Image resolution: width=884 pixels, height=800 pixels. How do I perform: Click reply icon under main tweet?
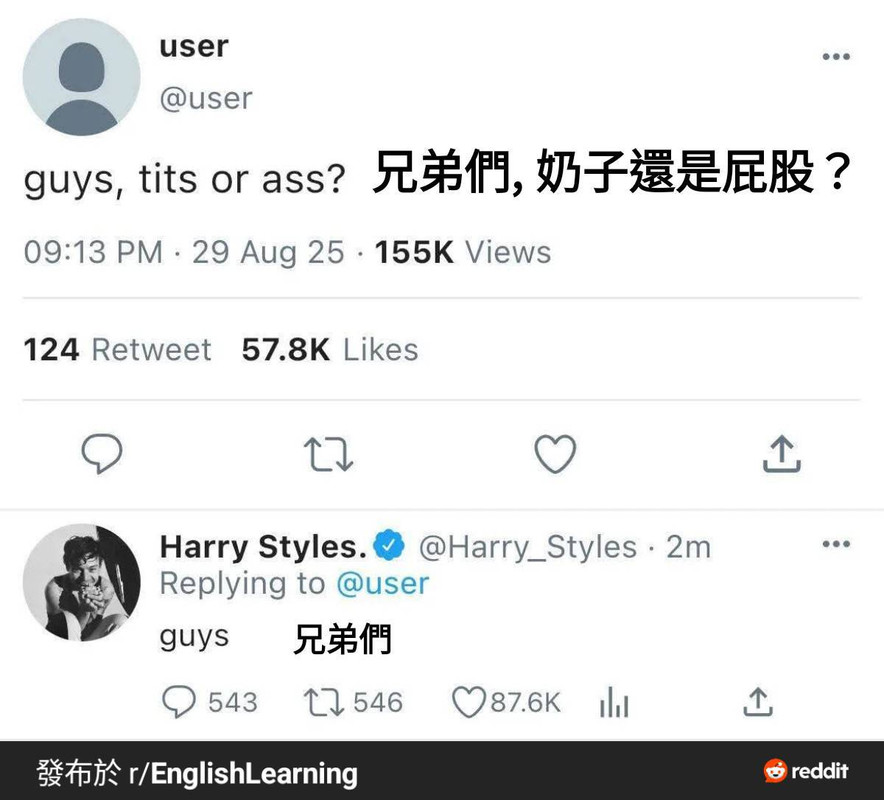[101, 453]
